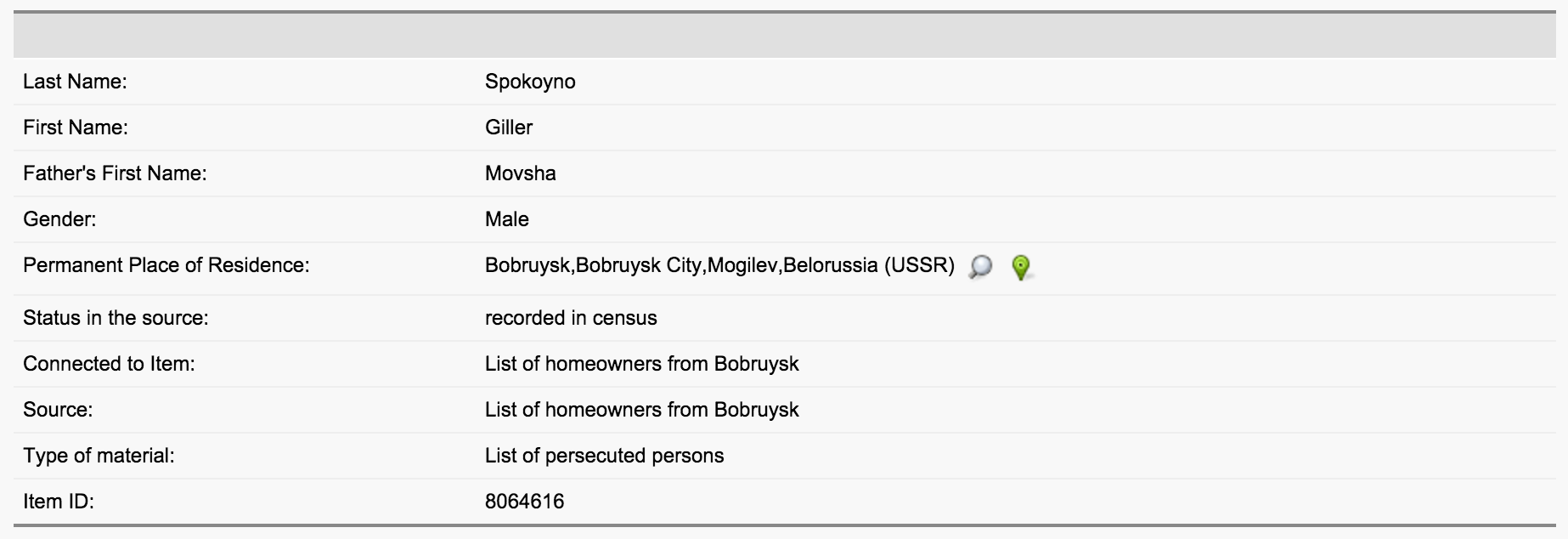This screenshot has height=539, width=1568.
Task: Click the 'Last Name:' field label
Action: tap(75, 82)
